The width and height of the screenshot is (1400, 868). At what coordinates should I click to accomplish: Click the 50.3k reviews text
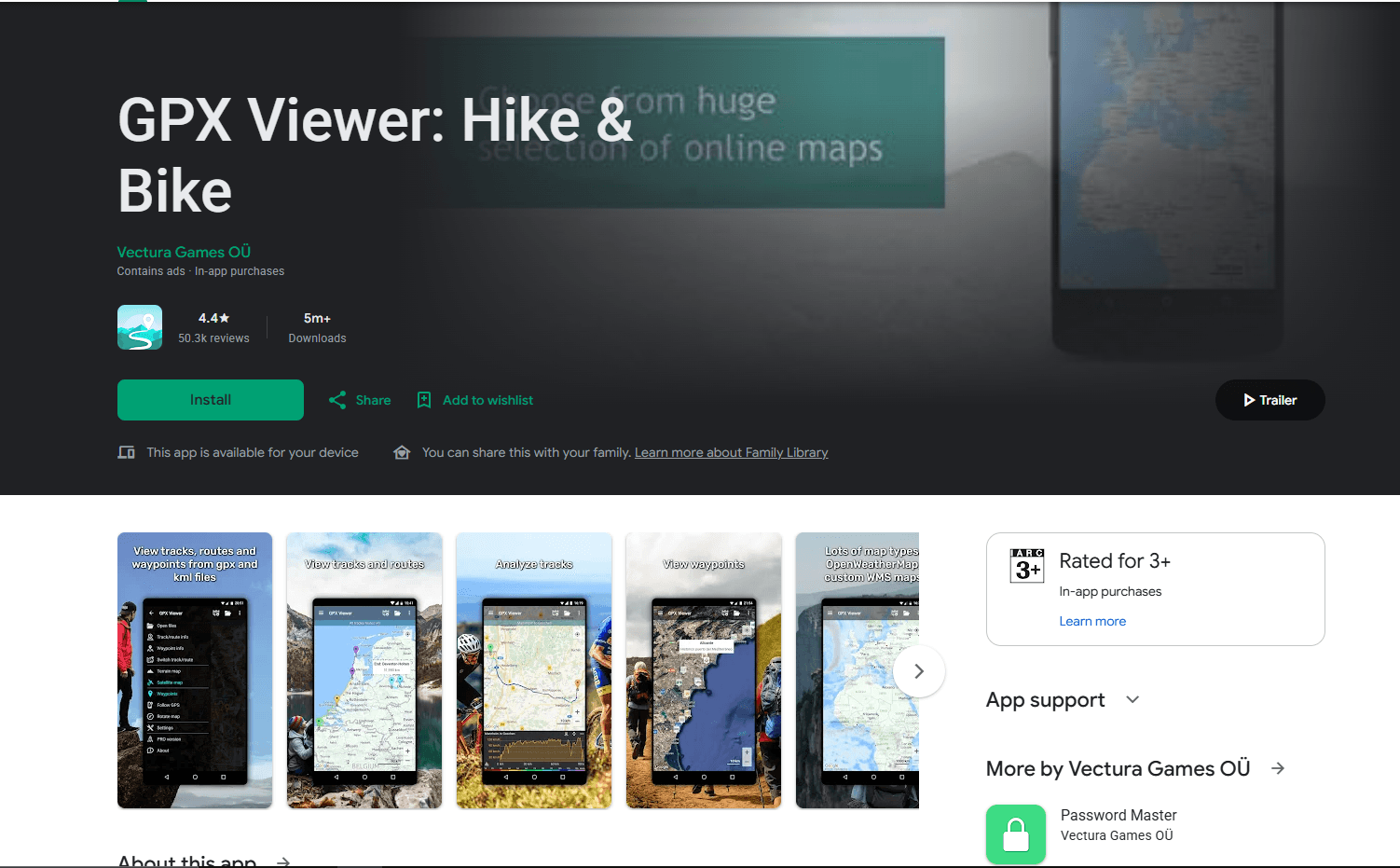(x=213, y=338)
